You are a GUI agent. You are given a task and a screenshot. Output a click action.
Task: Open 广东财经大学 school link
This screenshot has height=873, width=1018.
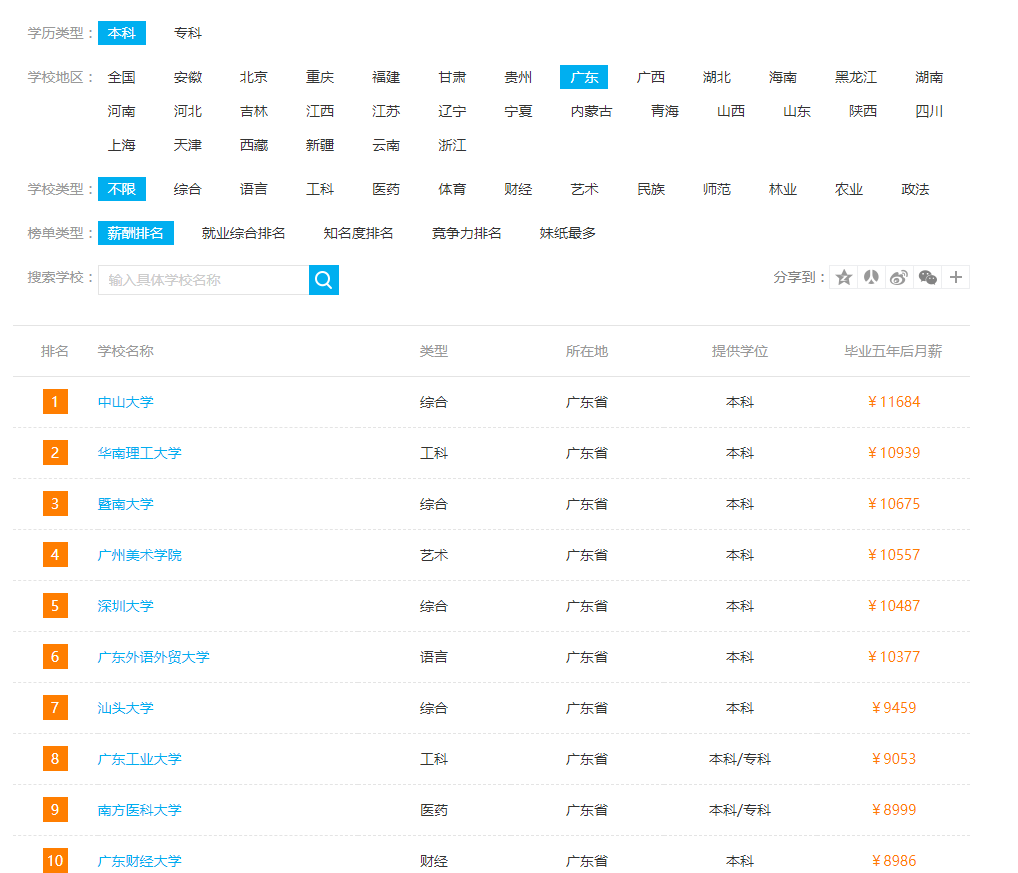pyautogui.click(x=140, y=861)
